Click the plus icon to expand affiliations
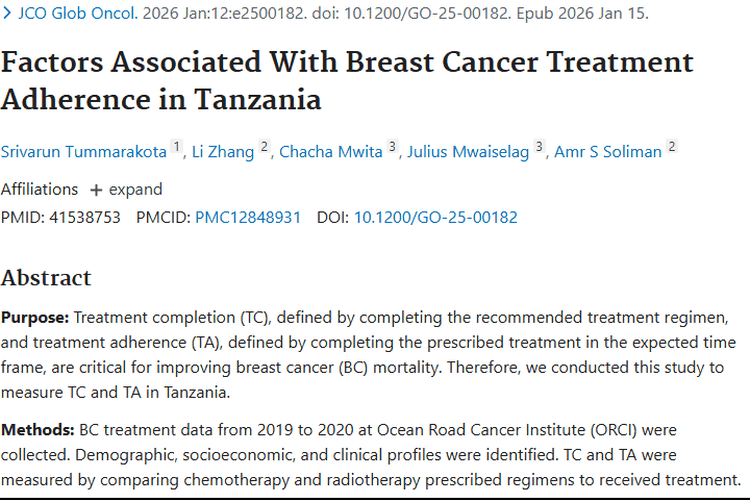Screen dimensions: 750x500 tap(96, 190)
